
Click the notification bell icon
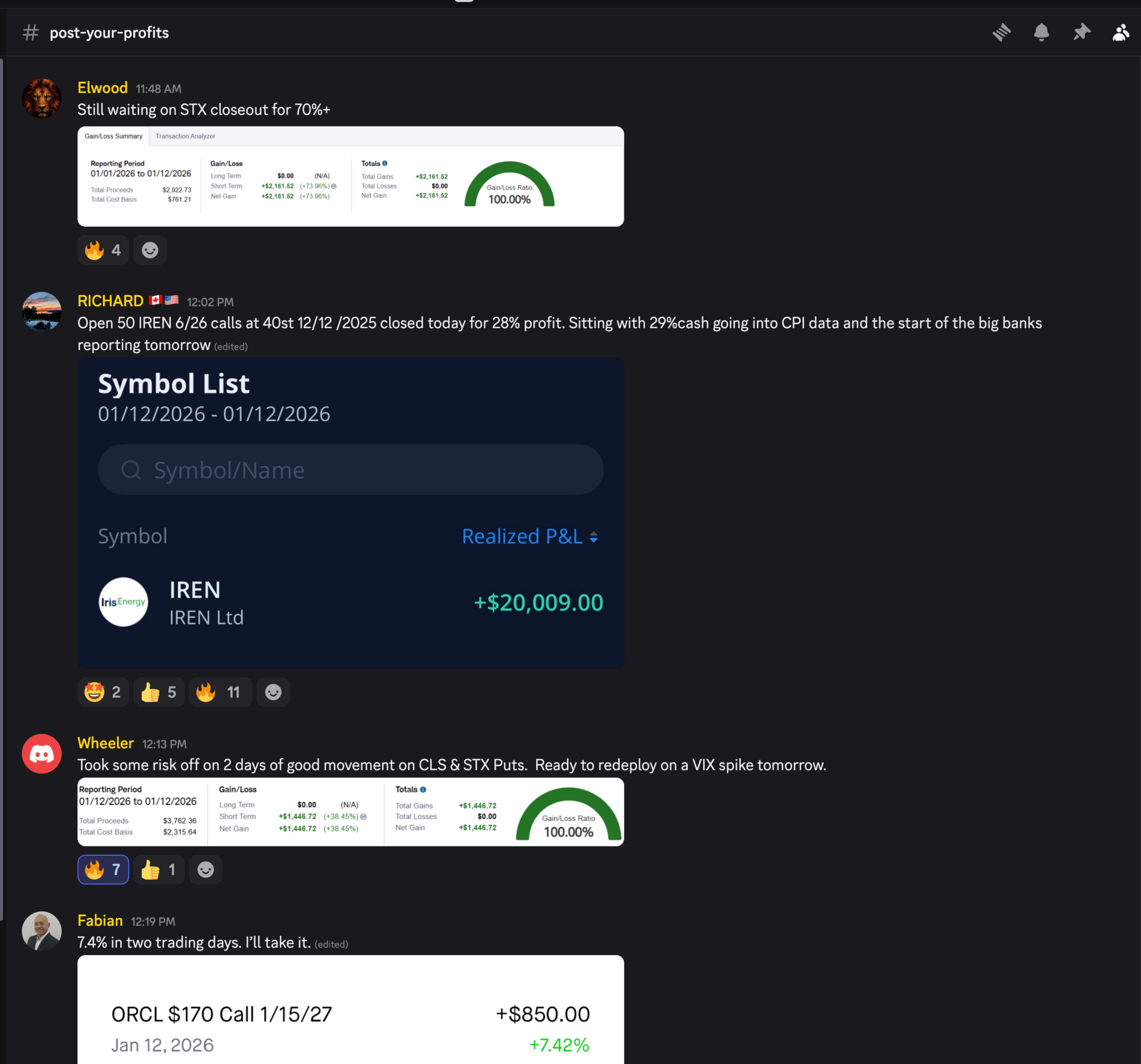point(1041,32)
